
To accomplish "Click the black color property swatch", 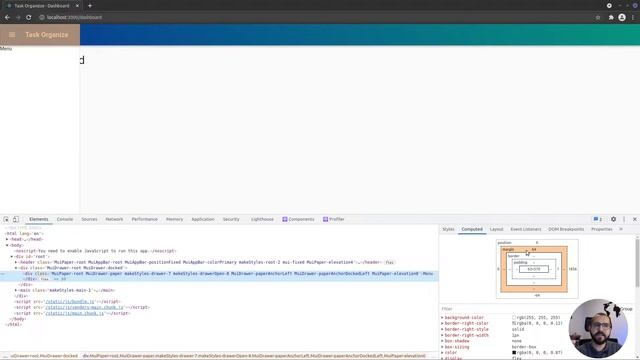I will point(514,353).
